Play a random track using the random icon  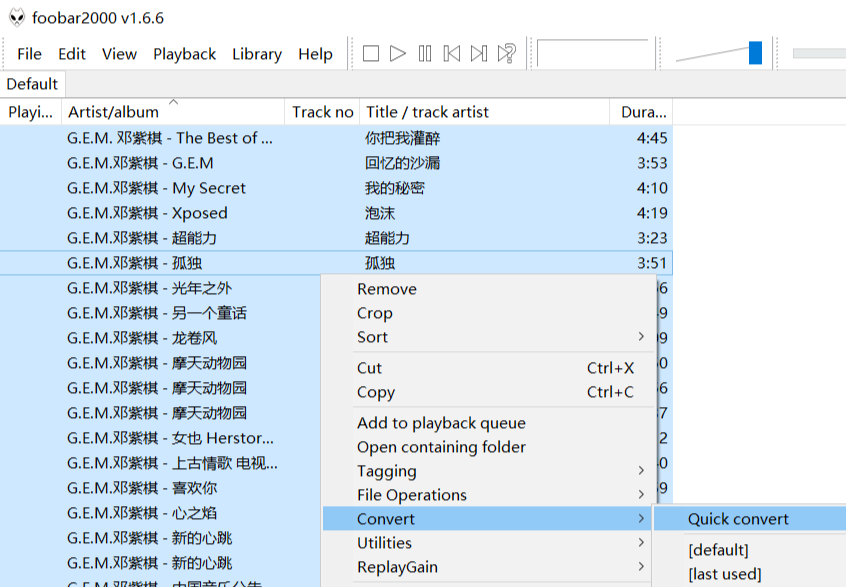pyautogui.click(x=506, y=55)
